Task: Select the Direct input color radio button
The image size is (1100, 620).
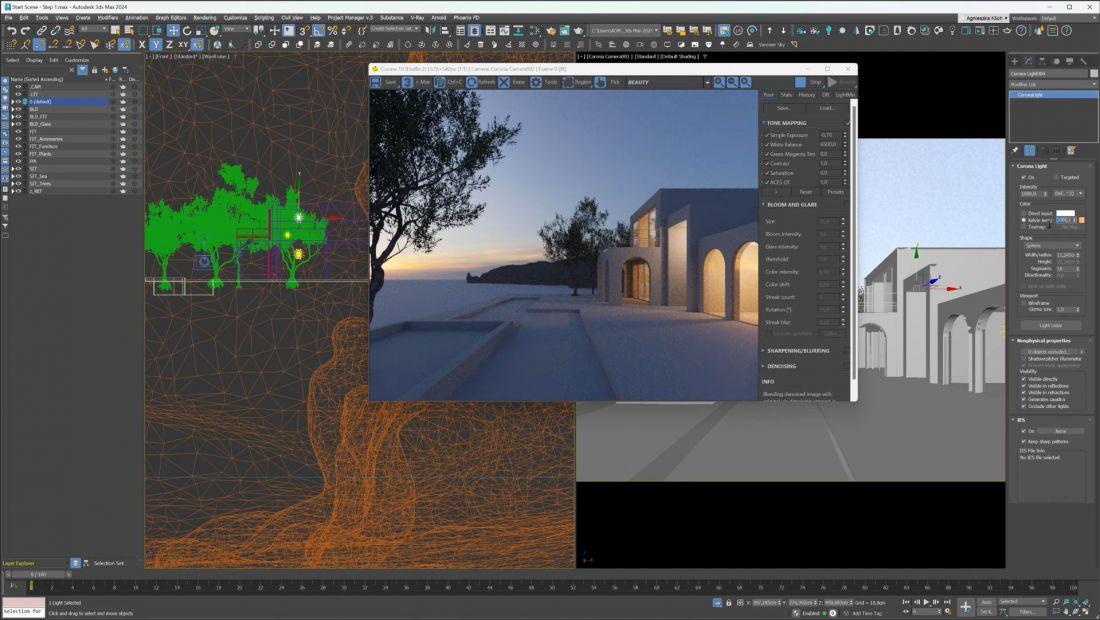Action: click(x=1024, y=213)
